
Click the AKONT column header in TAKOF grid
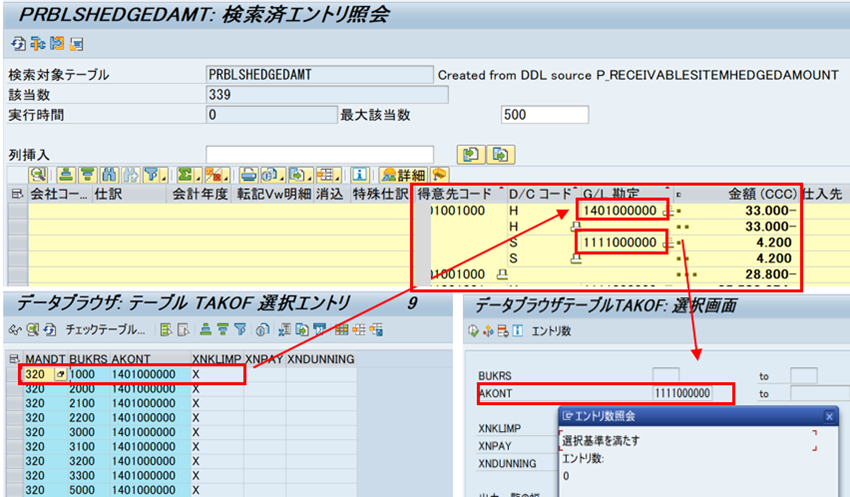tap(150, 359)
